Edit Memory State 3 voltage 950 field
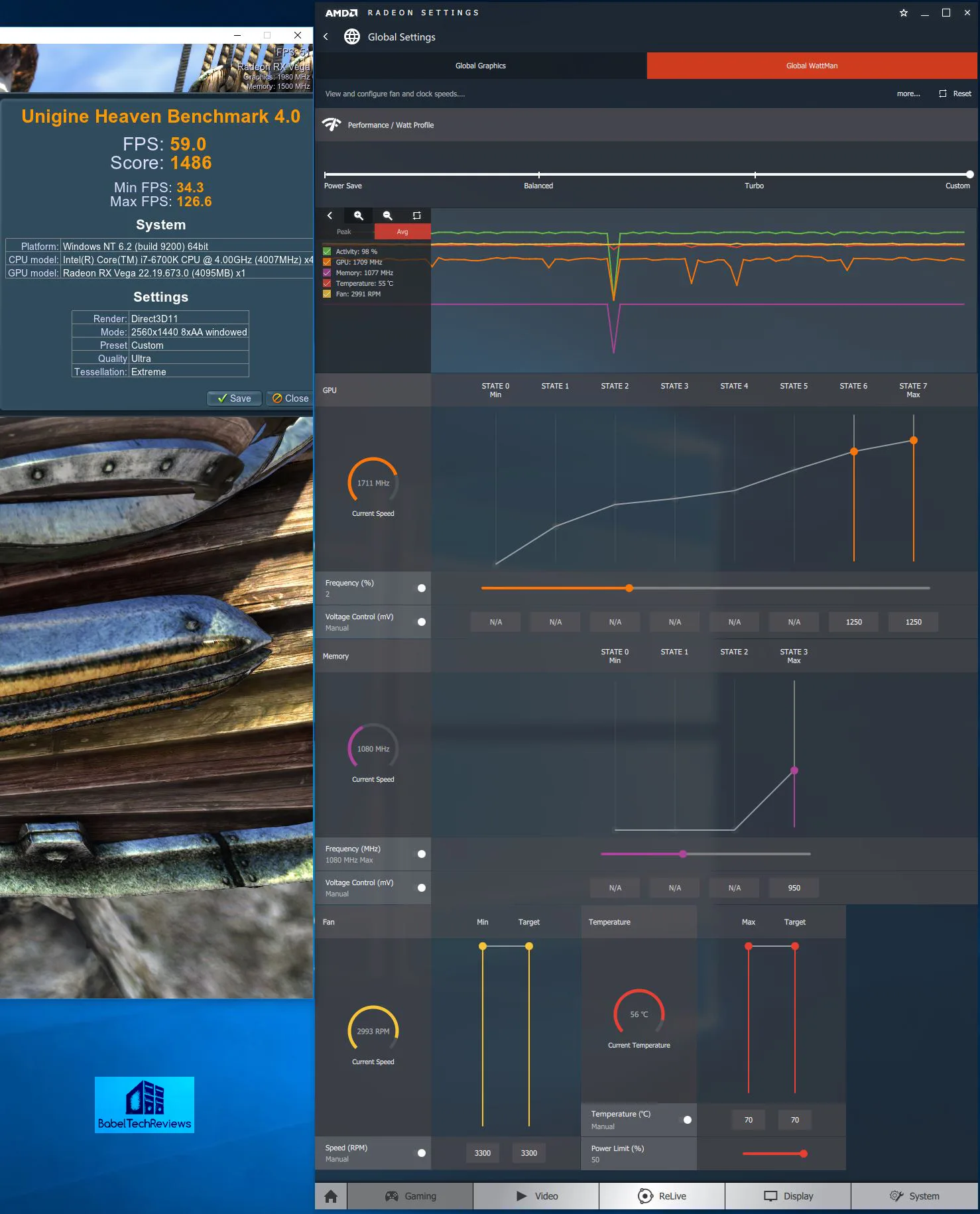The width and height of the screenshot is (980, 1214). [794, 888]
